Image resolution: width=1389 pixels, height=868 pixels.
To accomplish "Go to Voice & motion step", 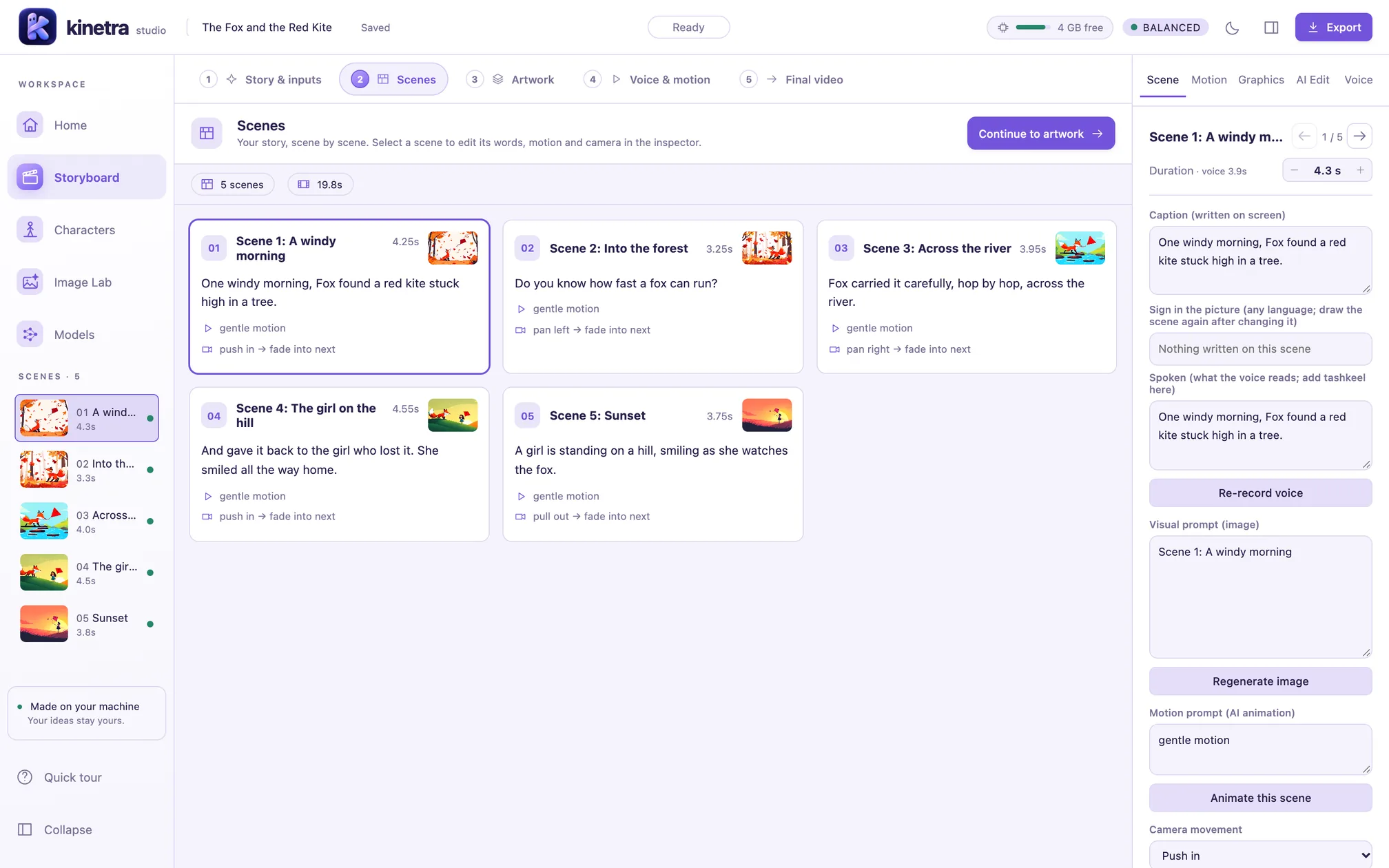I will (647, 79).
